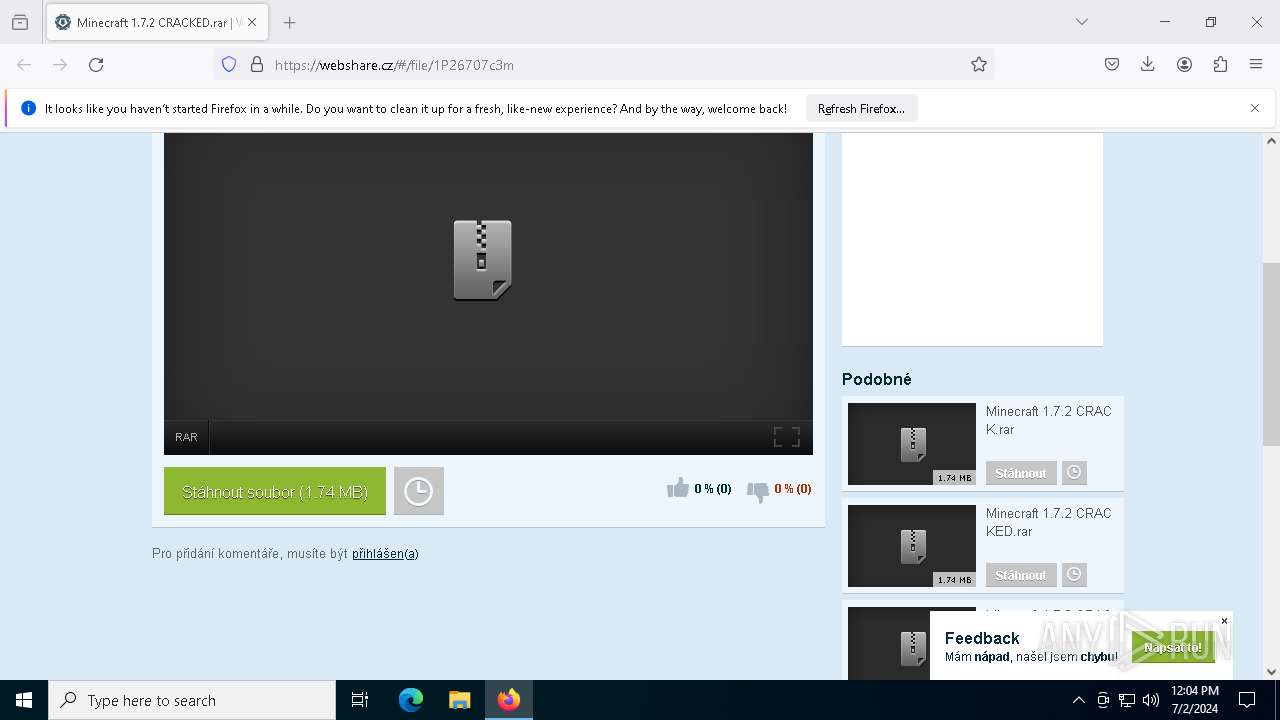Open the Windows Start menu

[24, 700]
